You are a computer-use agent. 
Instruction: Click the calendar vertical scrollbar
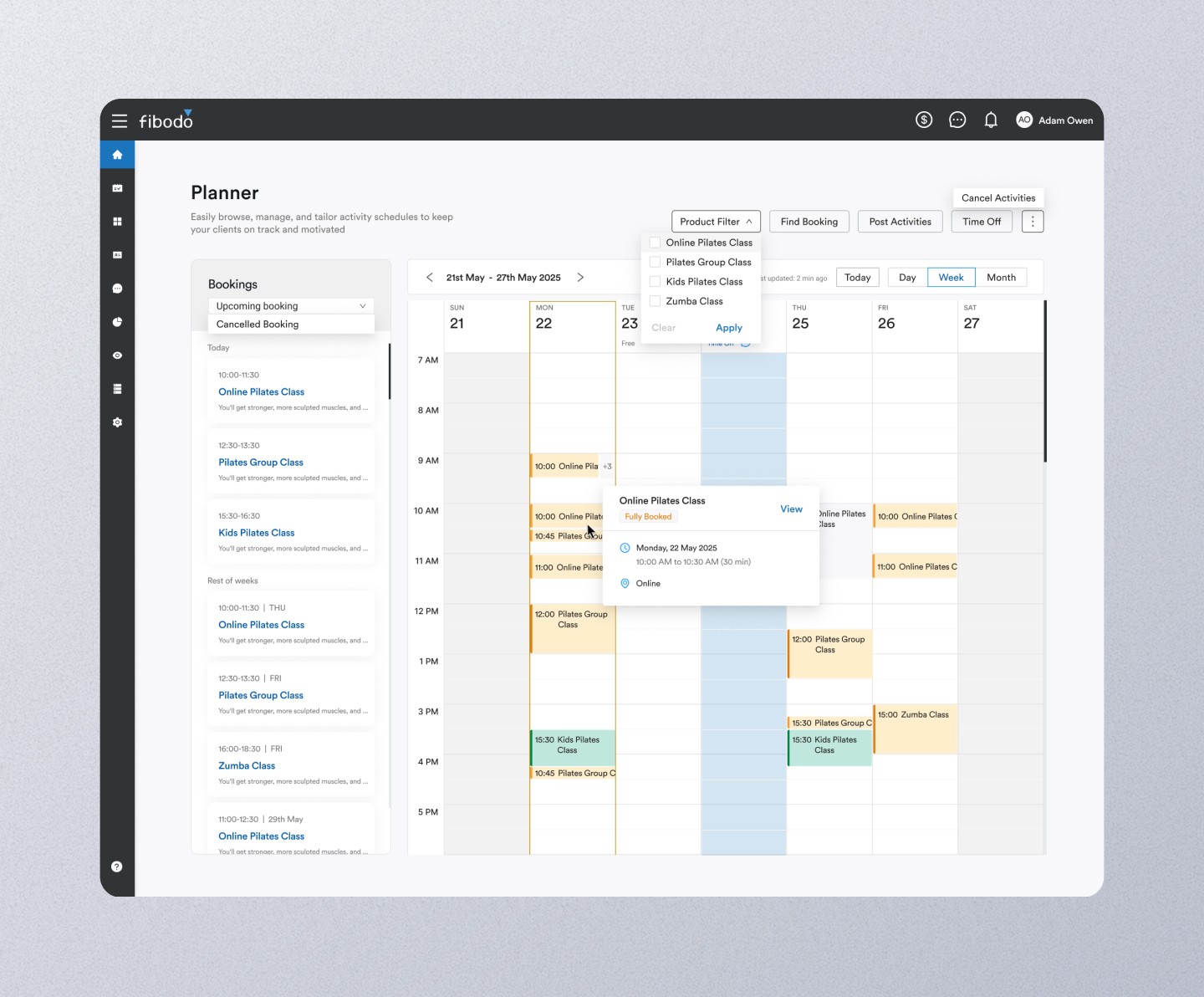click(1045, 381)
